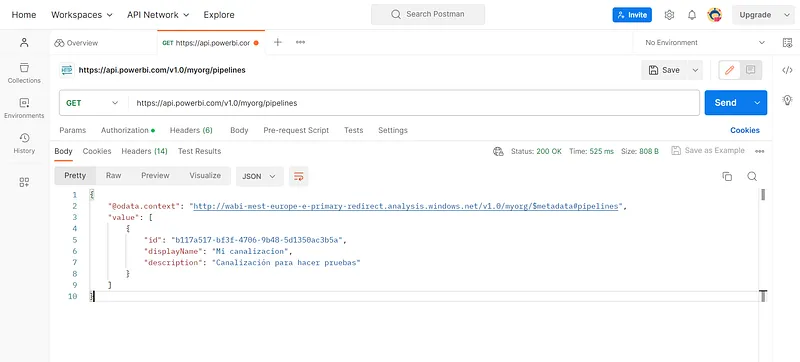Screen dimensions: 800x362
Task: Click the Status: 200 OK text
Action: 536,151
